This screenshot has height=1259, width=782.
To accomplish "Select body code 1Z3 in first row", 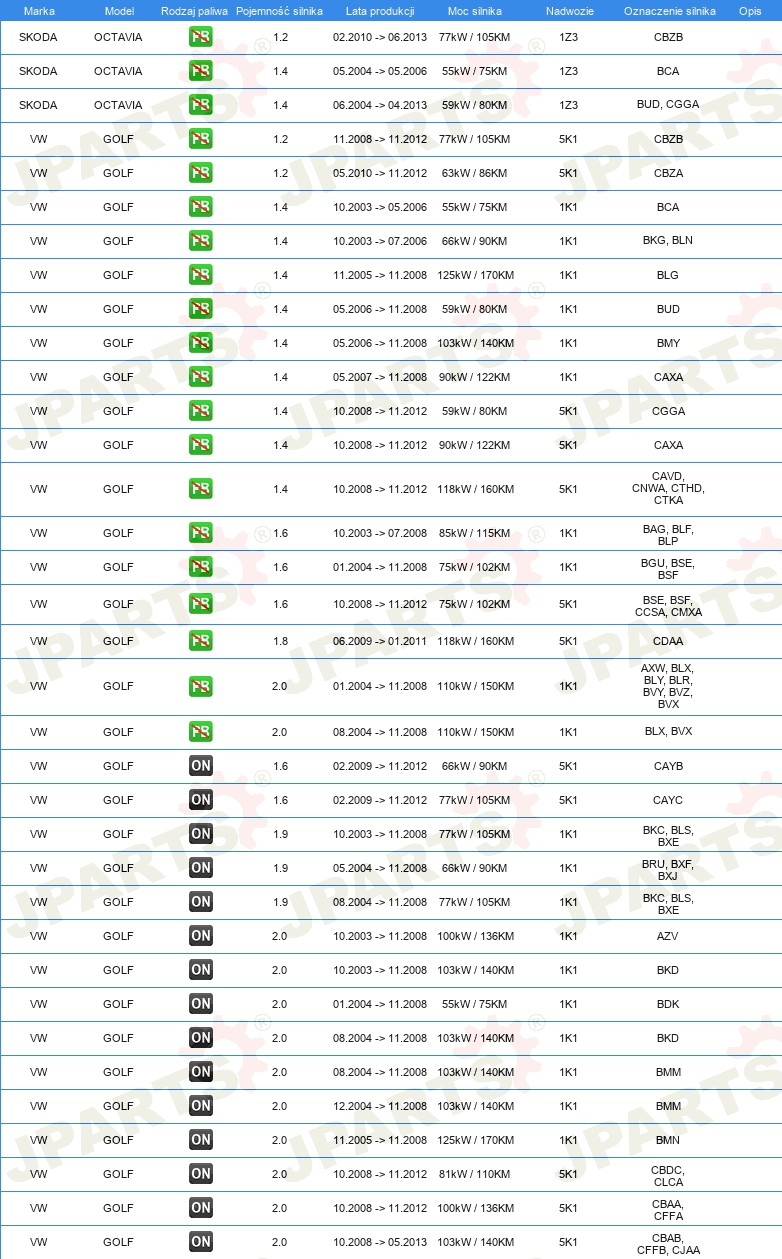I will coord(568,37).
